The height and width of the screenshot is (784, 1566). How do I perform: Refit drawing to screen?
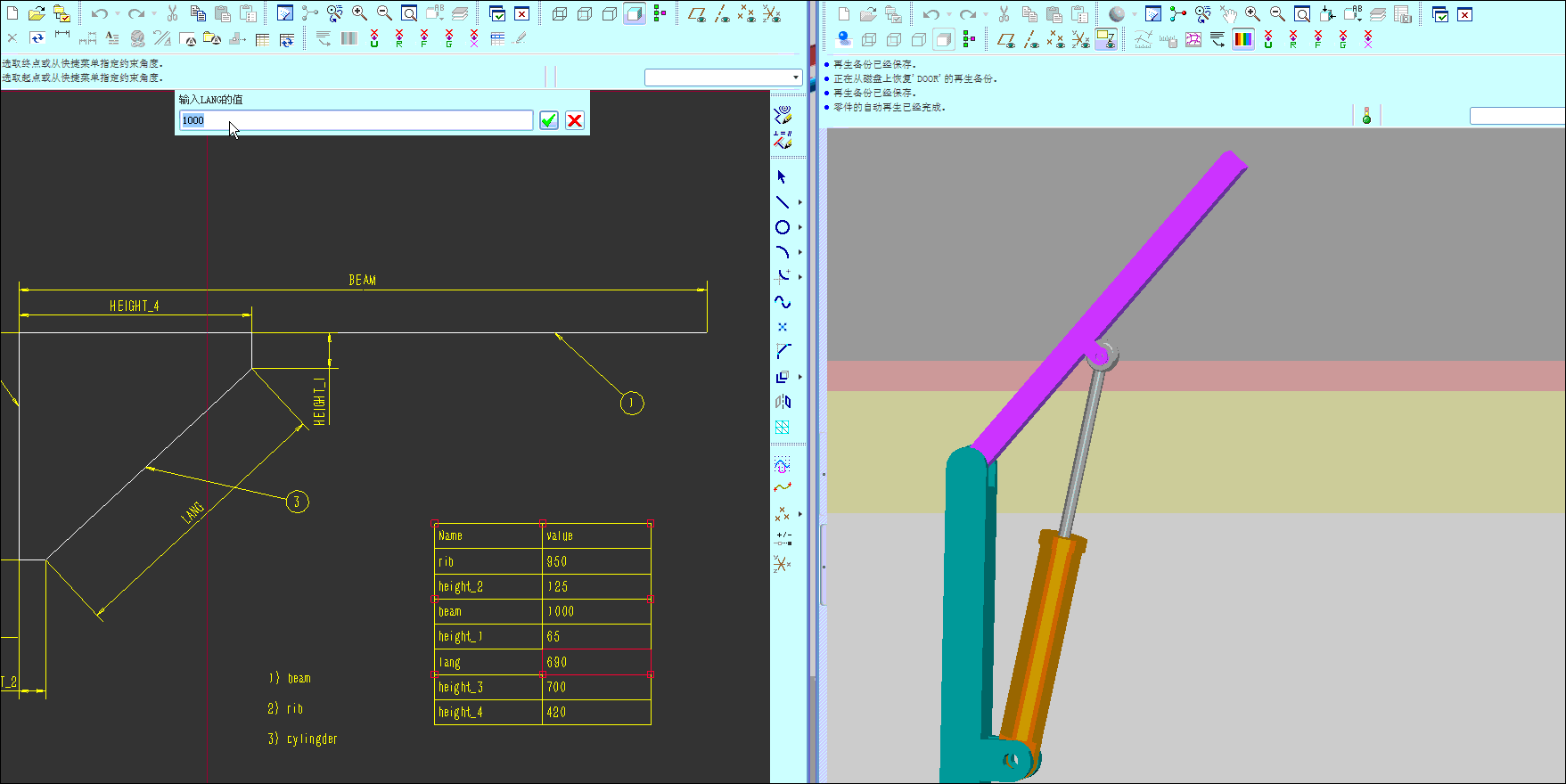[x=409, y=13]
